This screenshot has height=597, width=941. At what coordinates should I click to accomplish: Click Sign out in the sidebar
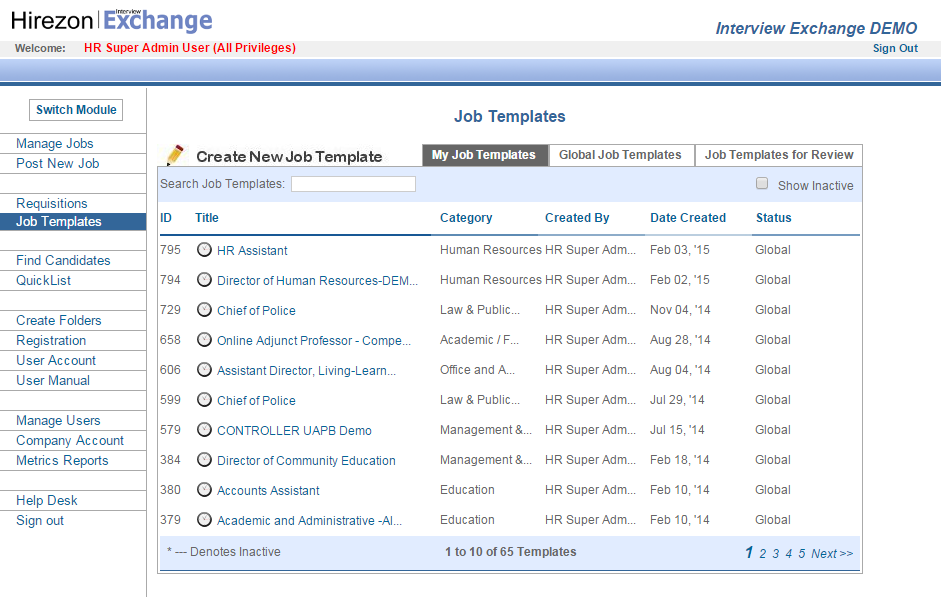click(x=40, y=521)
